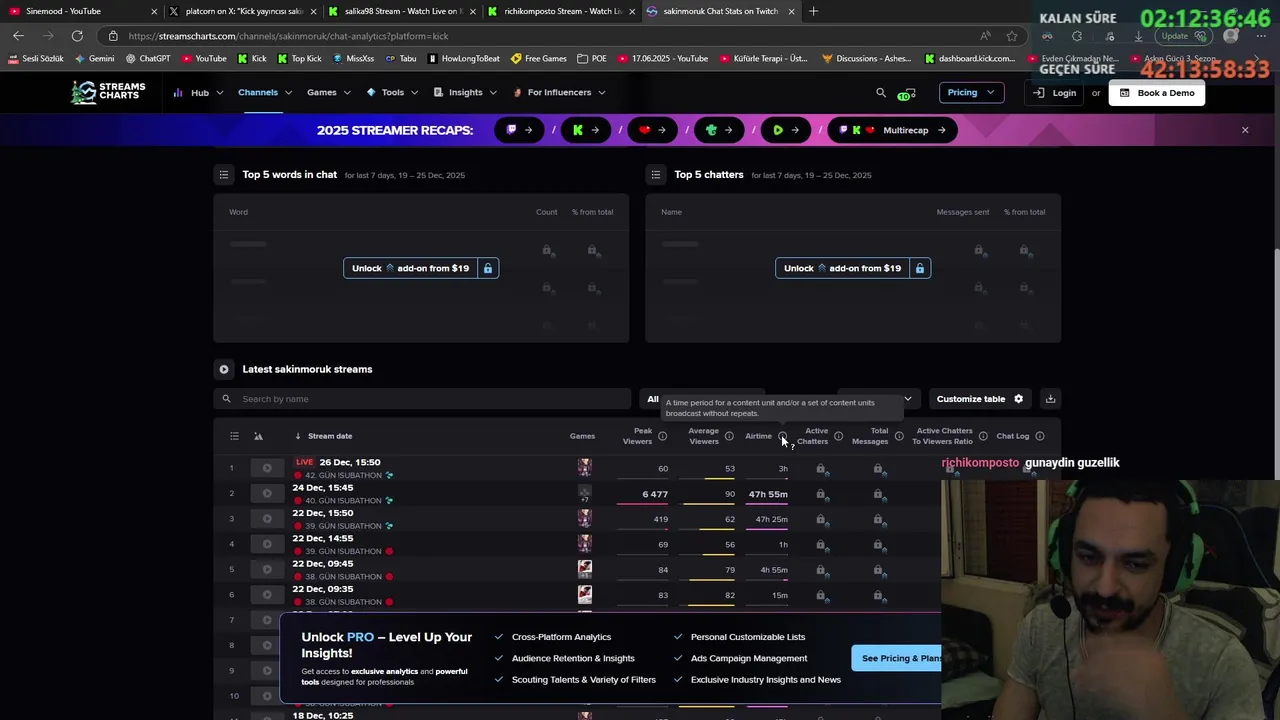Screen dimensions: 1280x720
Task: Open Gemini bookmark in bookmarks bar
Action: coord(94,58)
